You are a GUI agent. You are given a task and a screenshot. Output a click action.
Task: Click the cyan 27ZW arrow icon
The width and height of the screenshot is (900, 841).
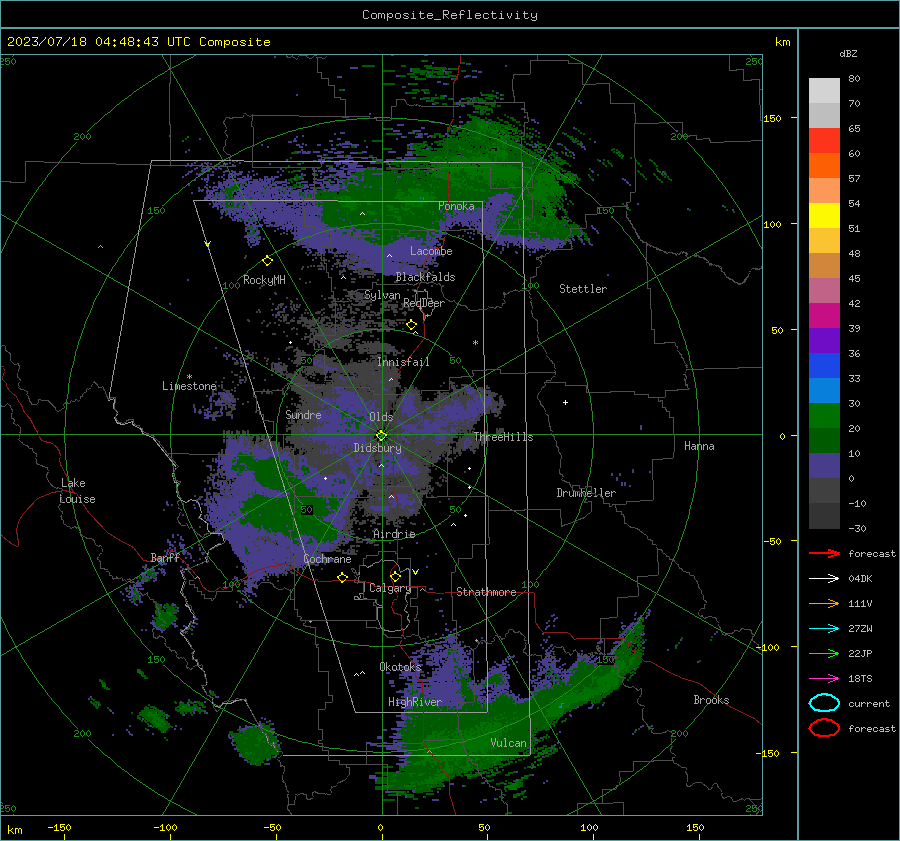[x=824, y=629]
